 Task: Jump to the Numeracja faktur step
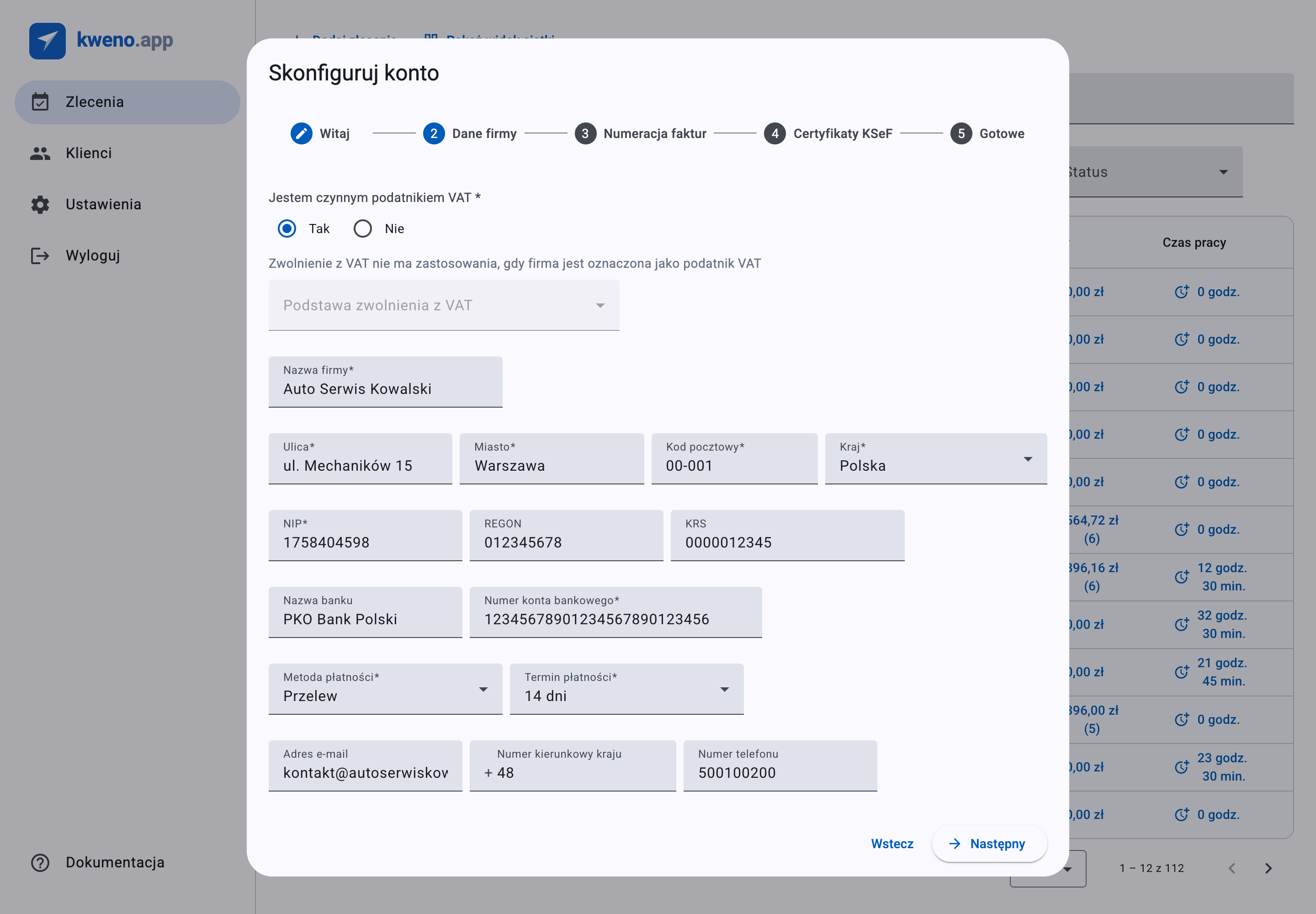coord(641,133)
